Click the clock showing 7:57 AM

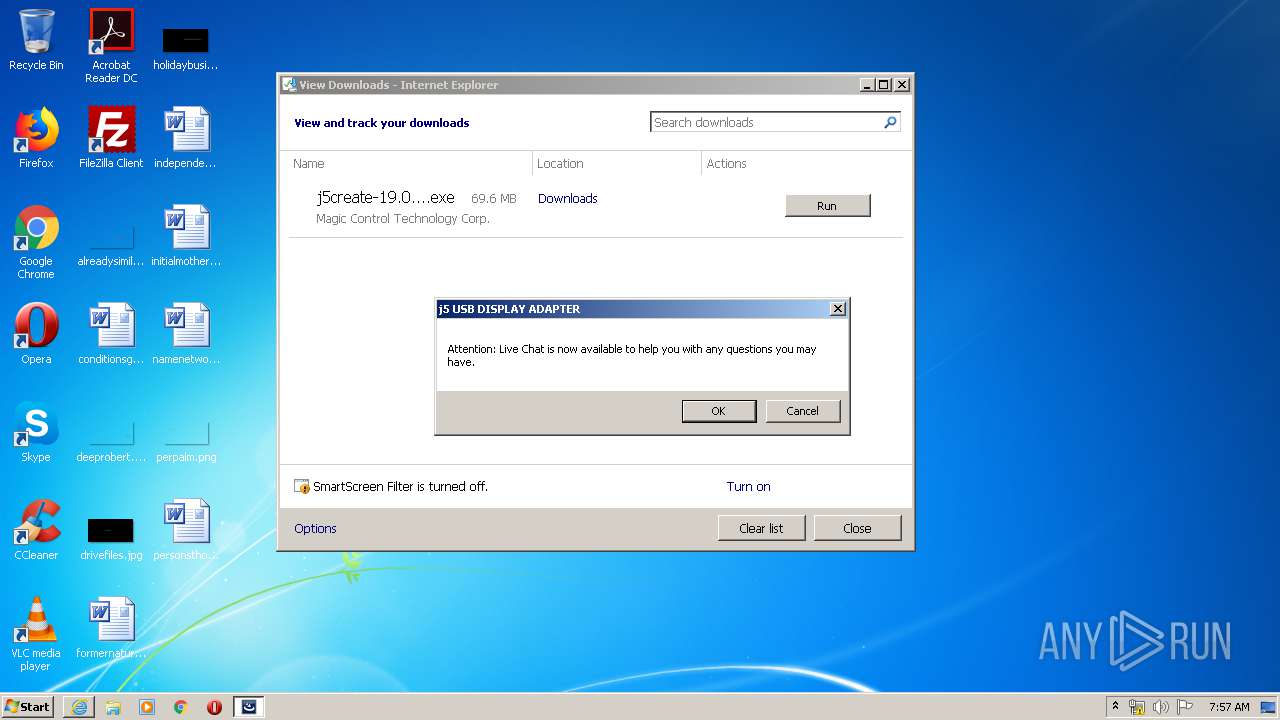click(1229, 707)
